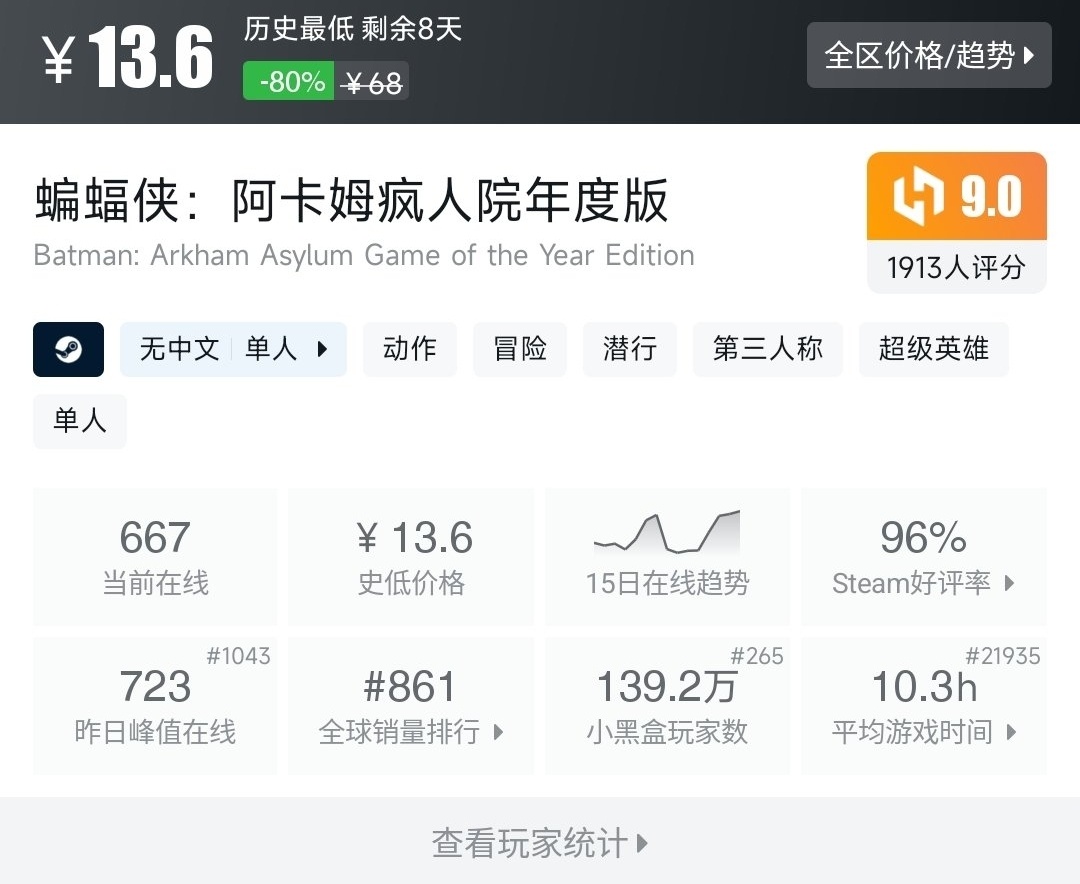
Task: Open the 667 当前在线 stat tile
Action: point(155,557)
